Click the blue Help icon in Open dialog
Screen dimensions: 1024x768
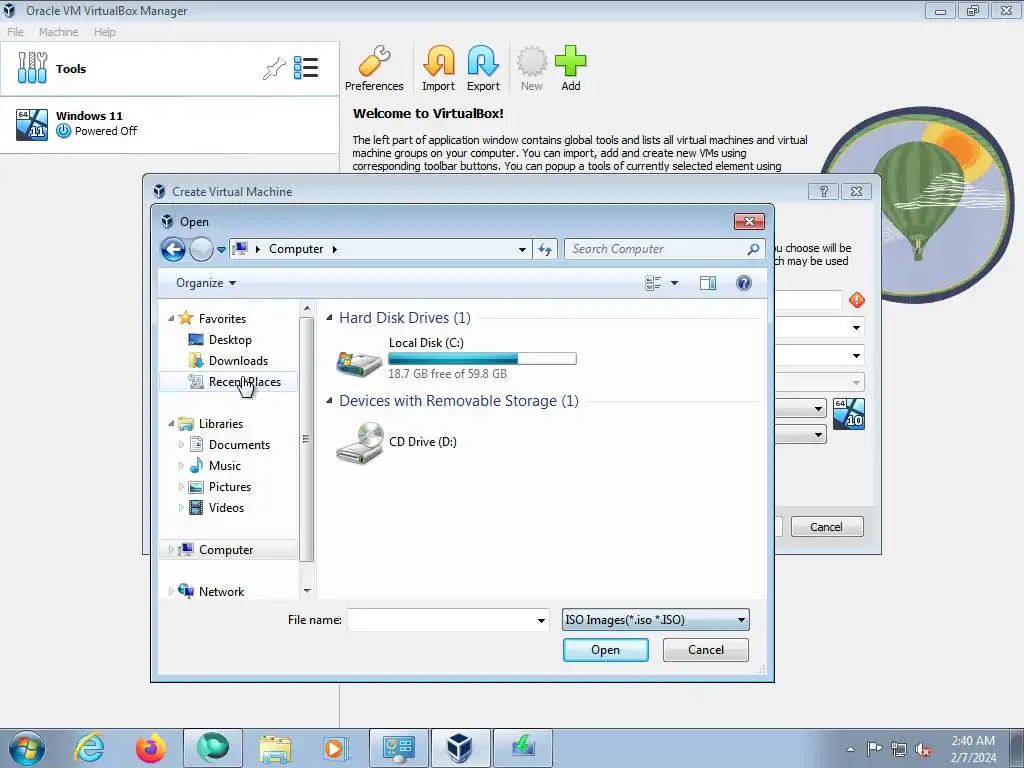[x=744, y=283]
